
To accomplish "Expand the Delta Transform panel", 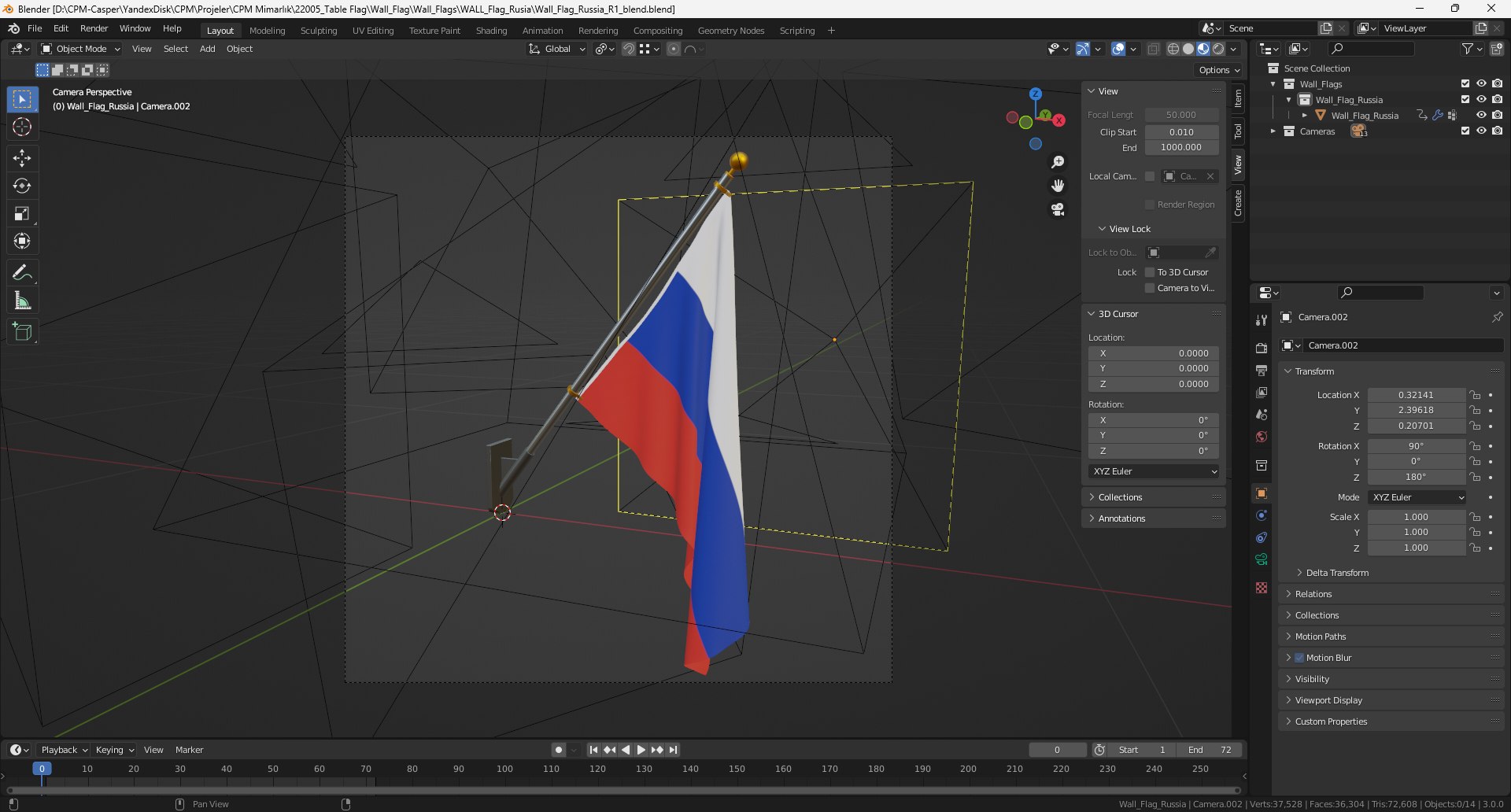I will tap(1337, 573).
